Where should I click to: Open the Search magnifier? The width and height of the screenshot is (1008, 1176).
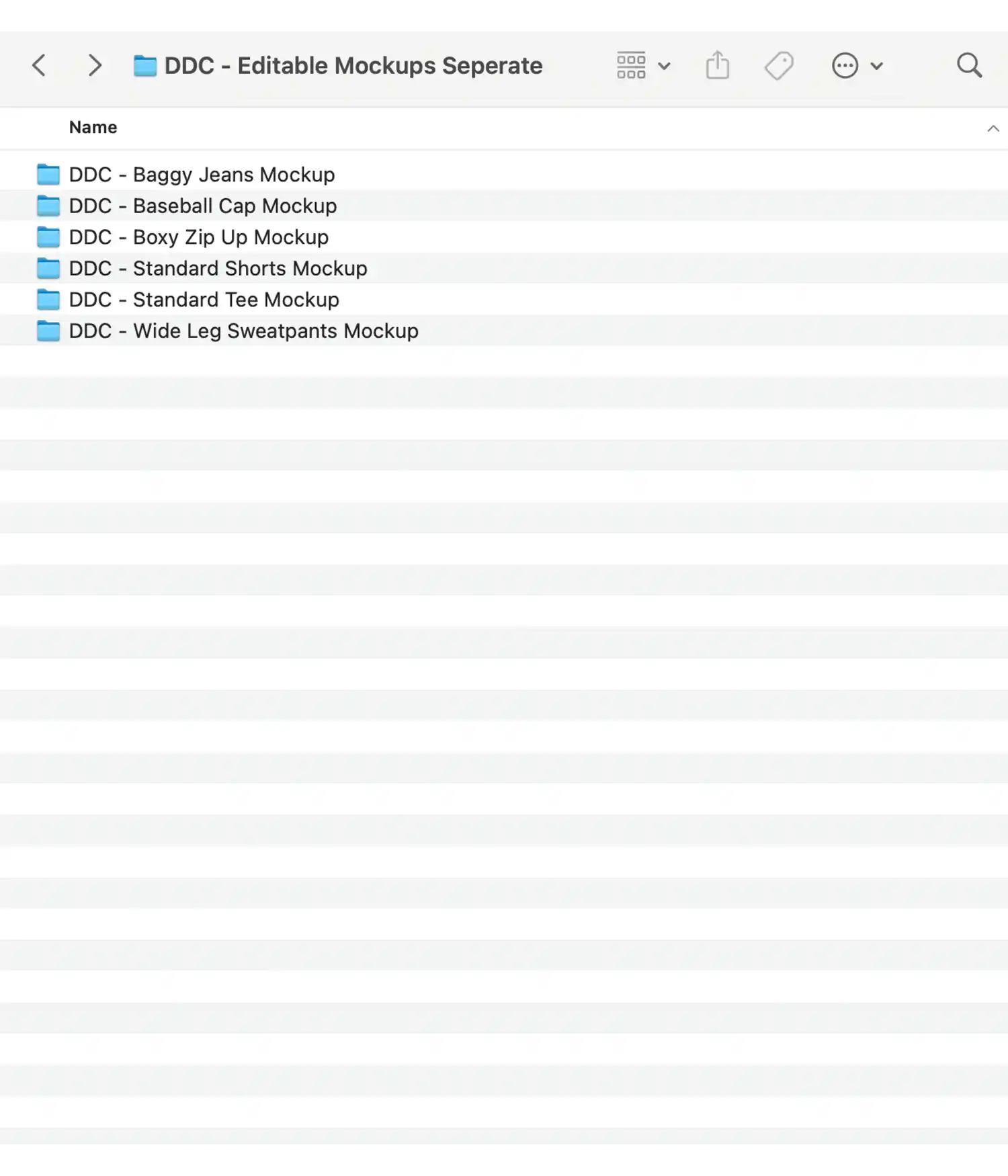(969, 65)
